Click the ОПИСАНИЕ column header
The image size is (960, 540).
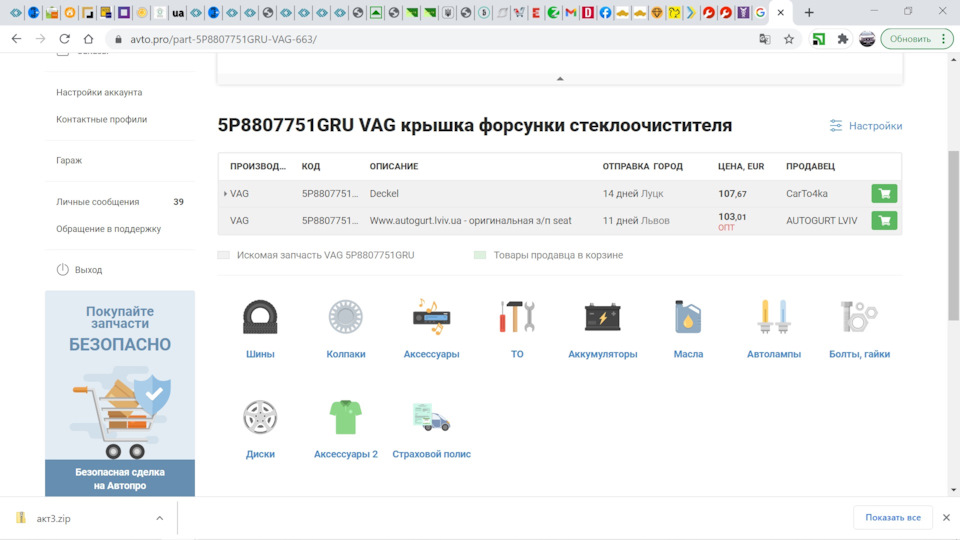[394, 167]
